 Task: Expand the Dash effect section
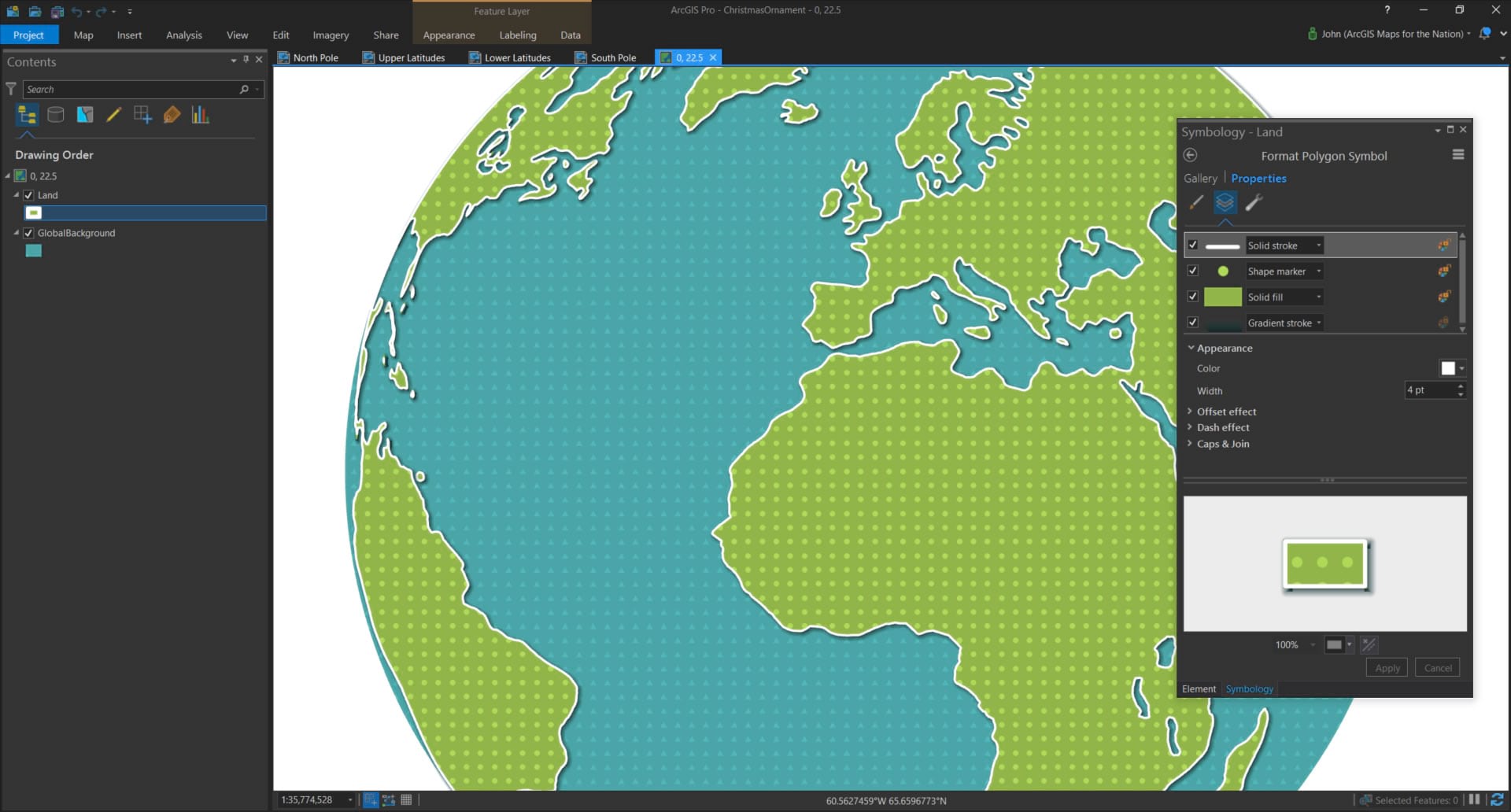(1190, 427)
